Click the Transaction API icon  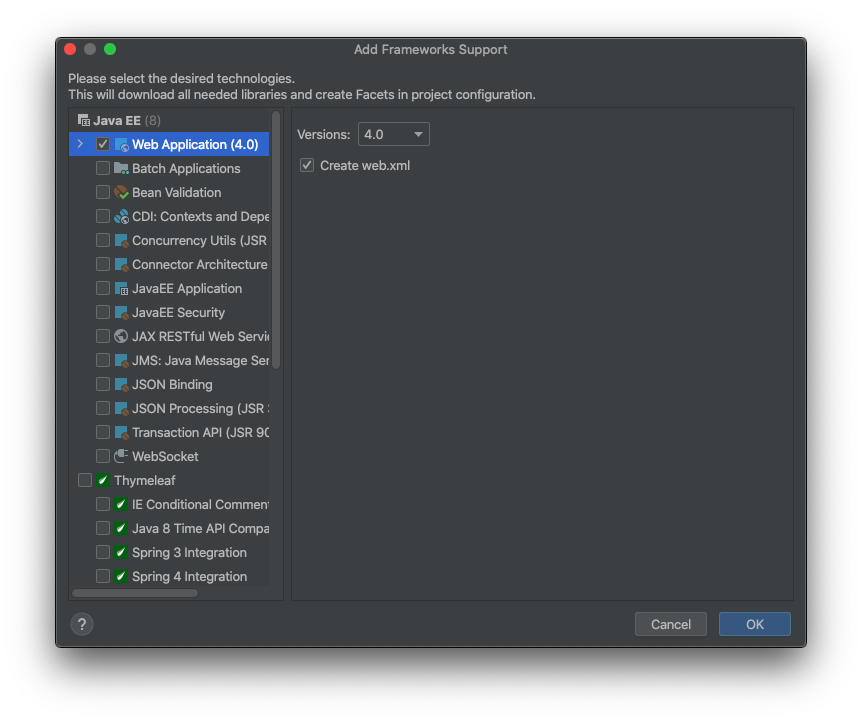click(121, 432)
